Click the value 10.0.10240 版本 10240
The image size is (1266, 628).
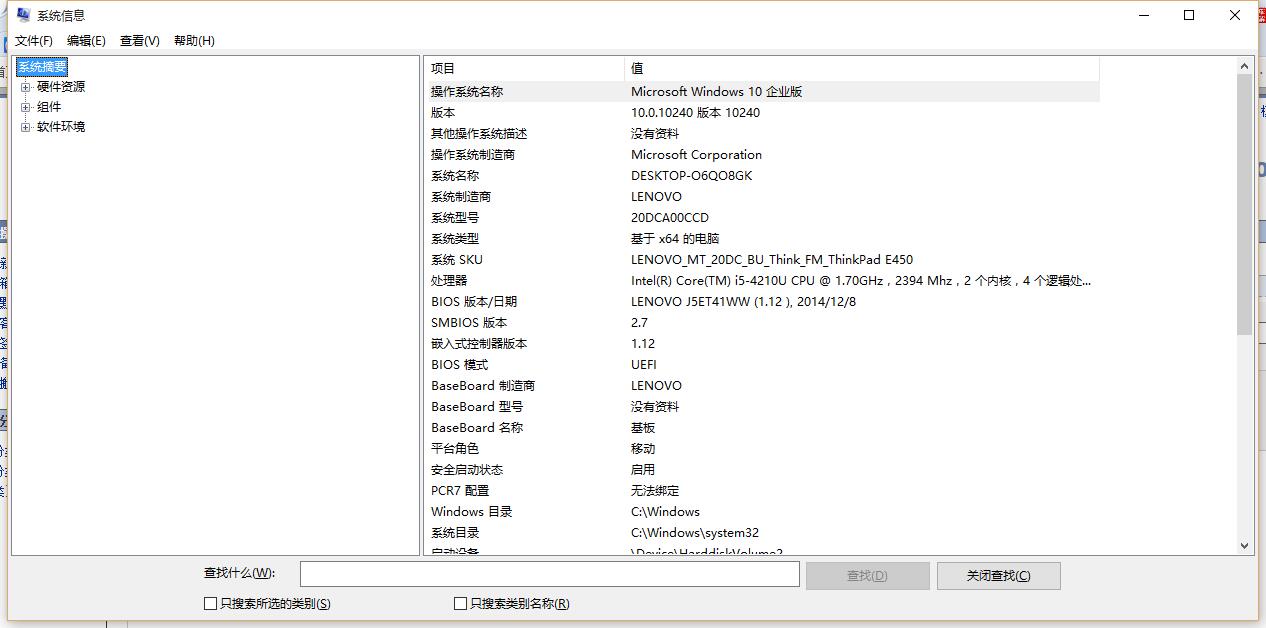click(695, 113)
